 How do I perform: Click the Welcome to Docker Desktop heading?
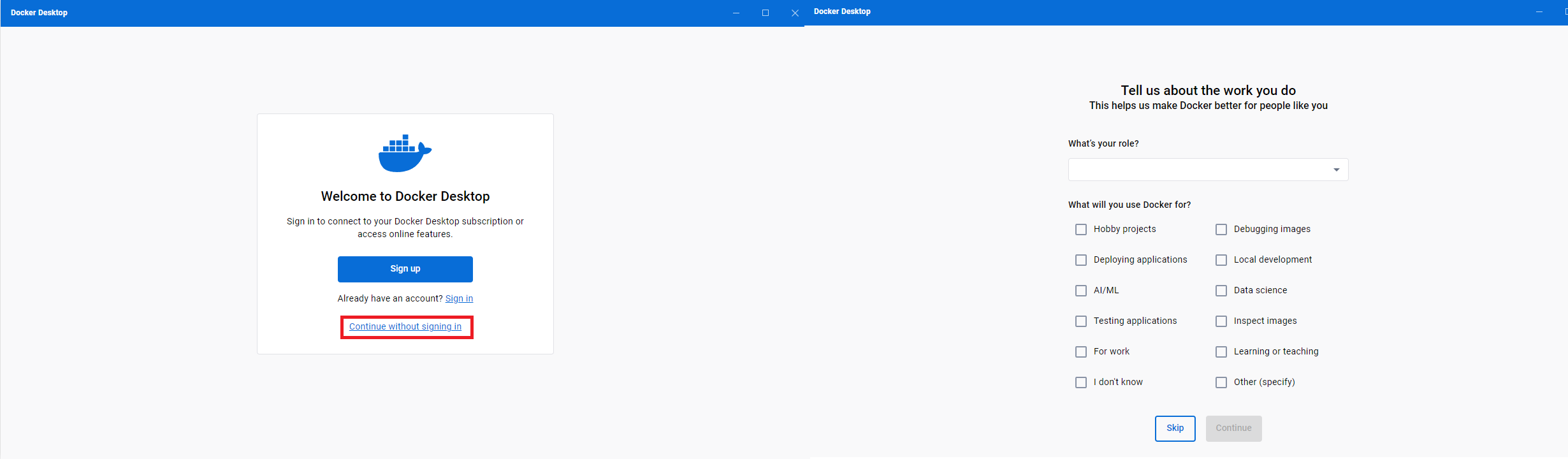coord(405,196)
